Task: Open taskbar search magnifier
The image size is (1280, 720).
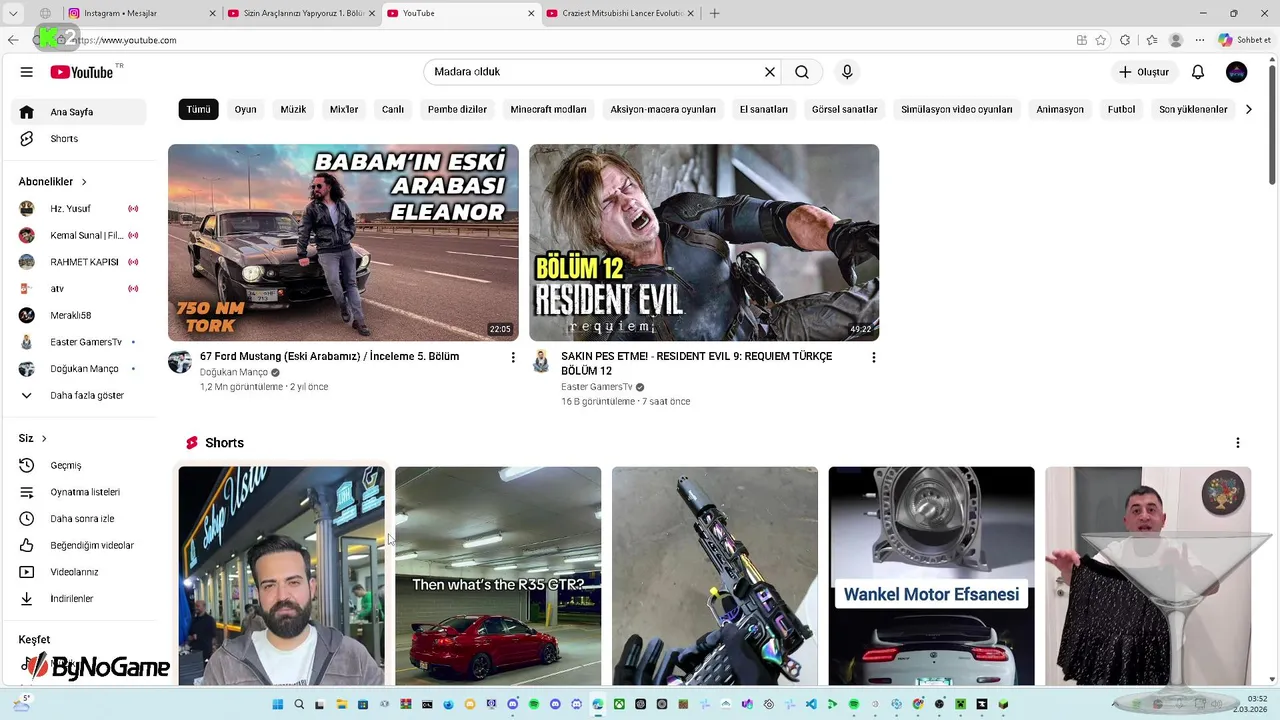Action: coord(299,704)
